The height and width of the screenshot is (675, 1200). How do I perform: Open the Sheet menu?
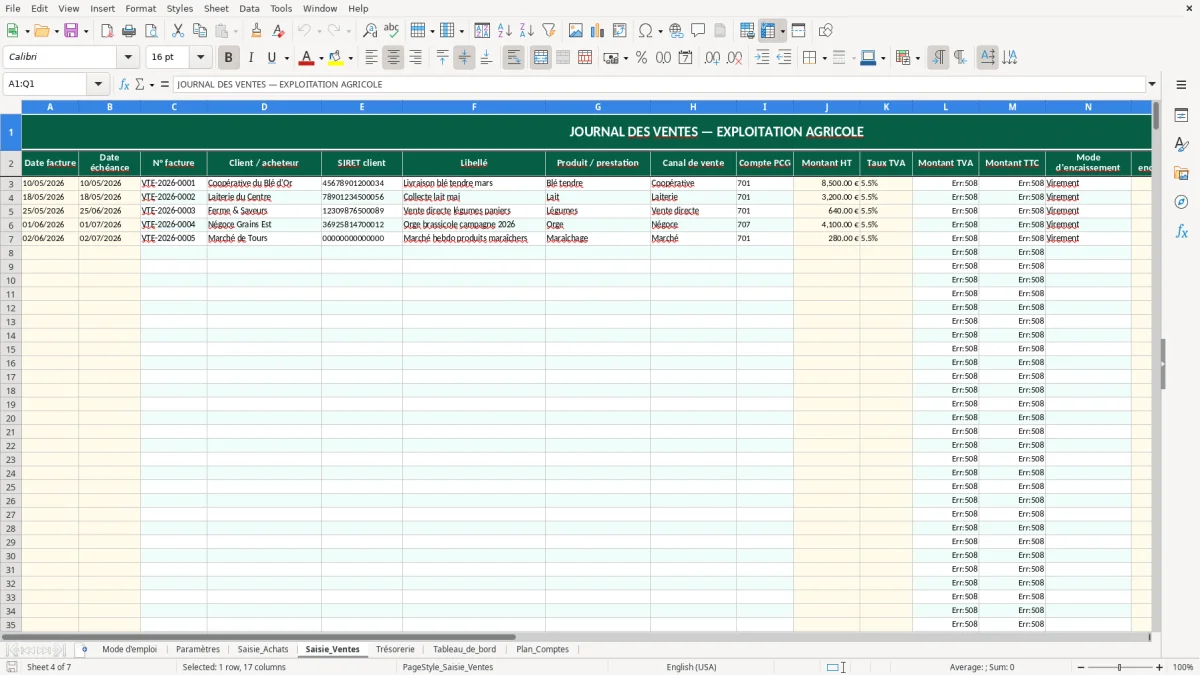coord(216,8)
